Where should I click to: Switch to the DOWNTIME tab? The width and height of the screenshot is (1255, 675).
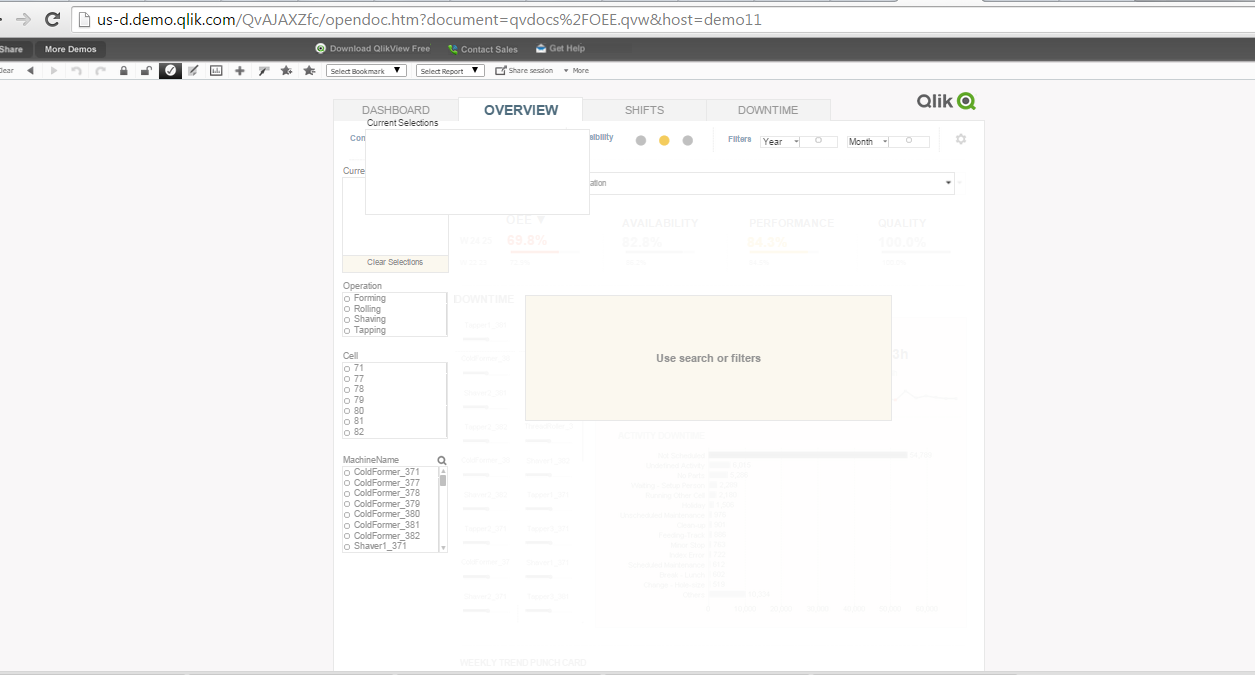point(768,110)
